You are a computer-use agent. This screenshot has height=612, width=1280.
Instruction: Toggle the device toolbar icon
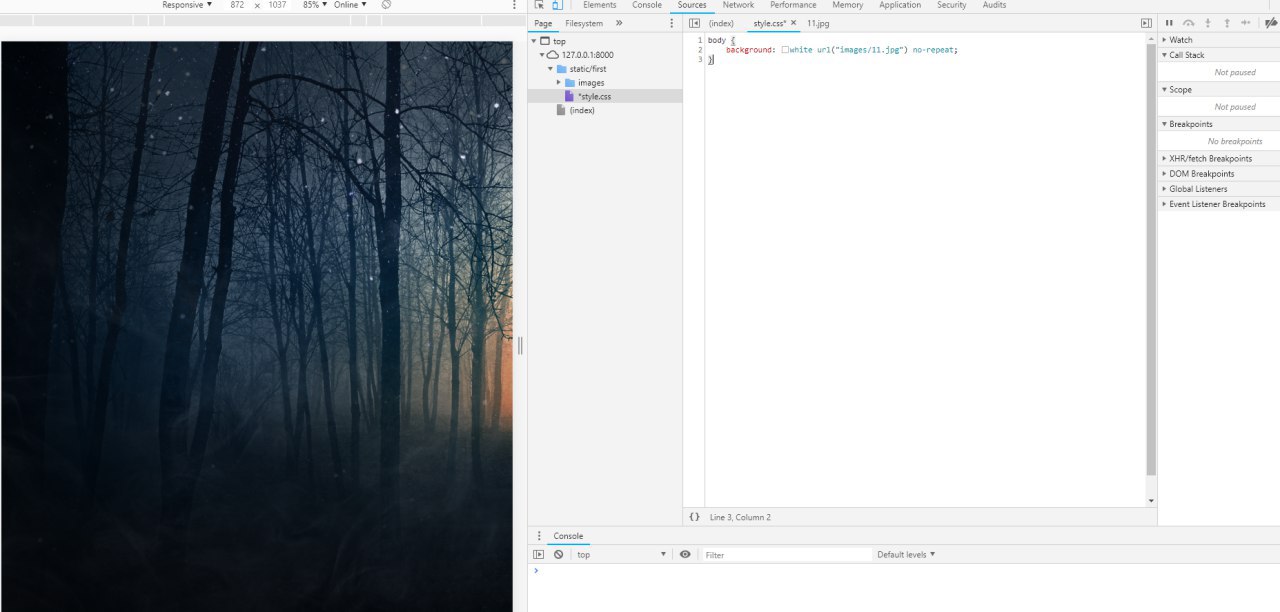[x=558, y=5]
